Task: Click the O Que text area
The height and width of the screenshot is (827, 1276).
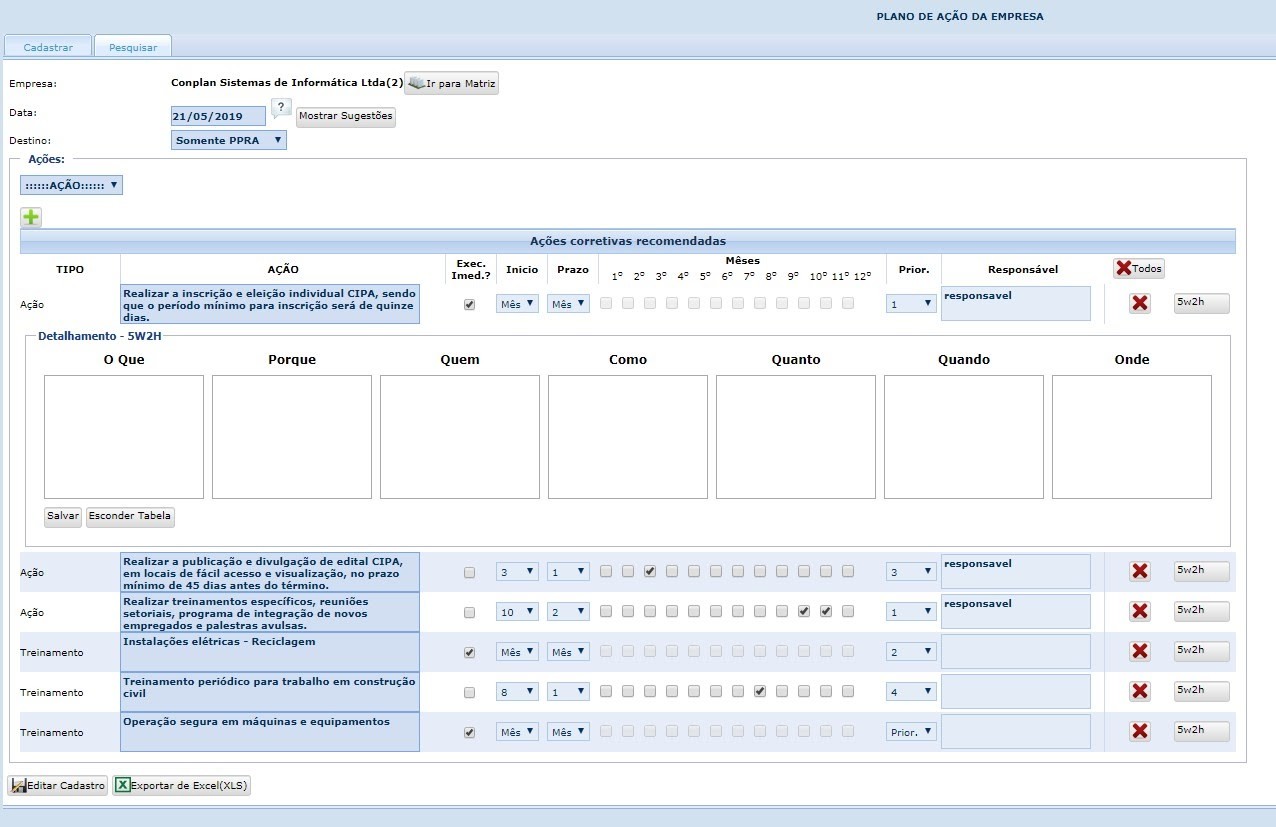Action: 124,437
